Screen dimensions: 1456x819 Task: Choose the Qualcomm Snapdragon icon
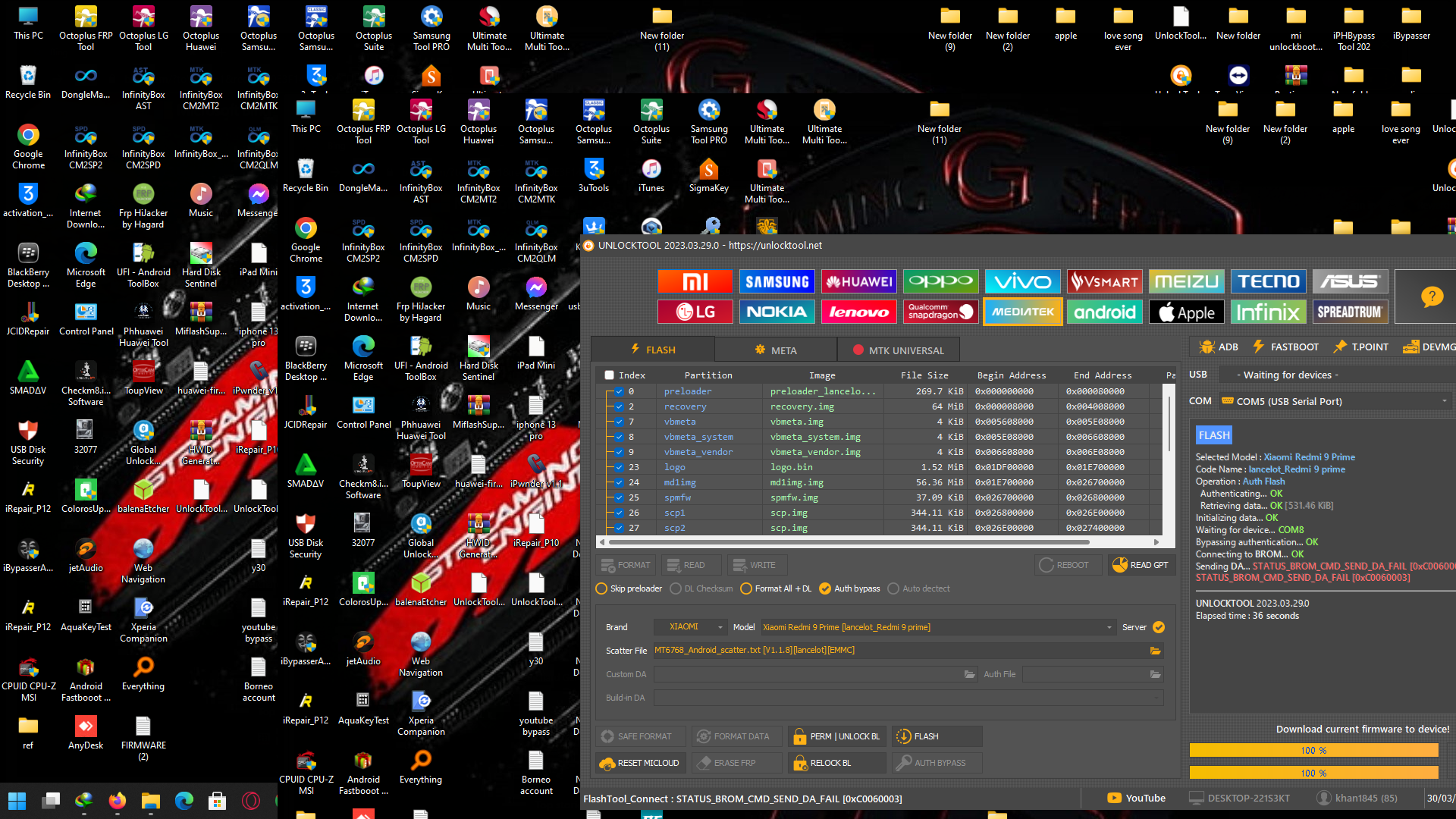940,312
